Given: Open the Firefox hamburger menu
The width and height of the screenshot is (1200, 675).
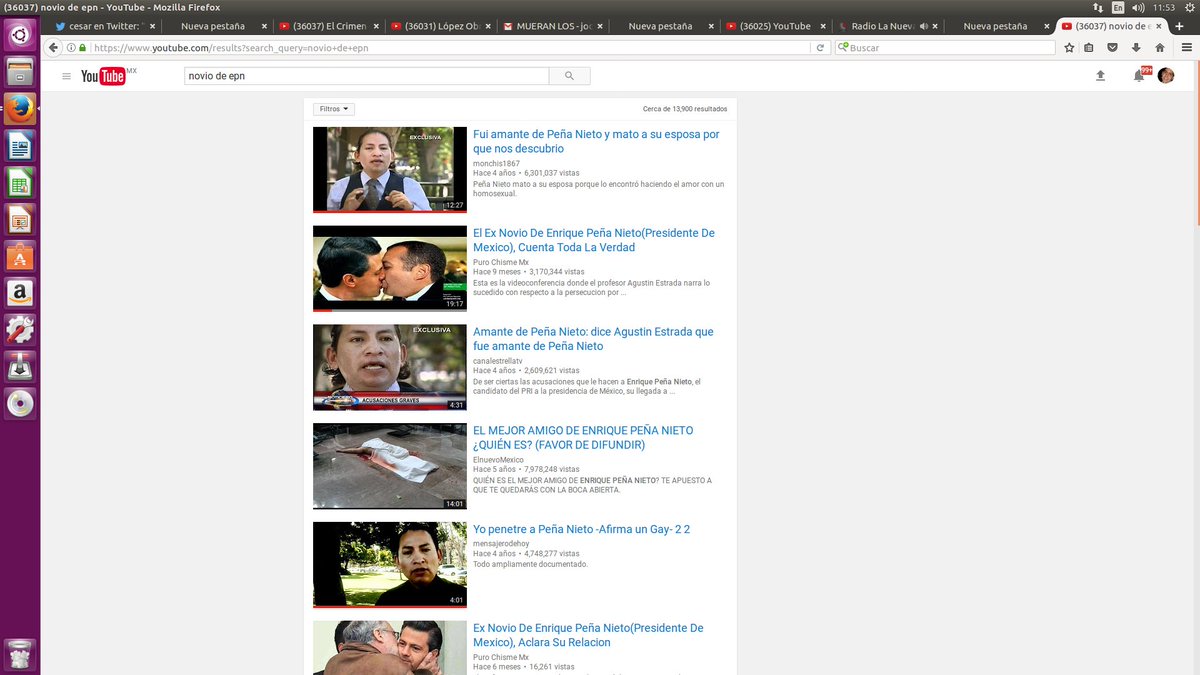Looking at the screenshot, I should click(x=1185, y=47).
